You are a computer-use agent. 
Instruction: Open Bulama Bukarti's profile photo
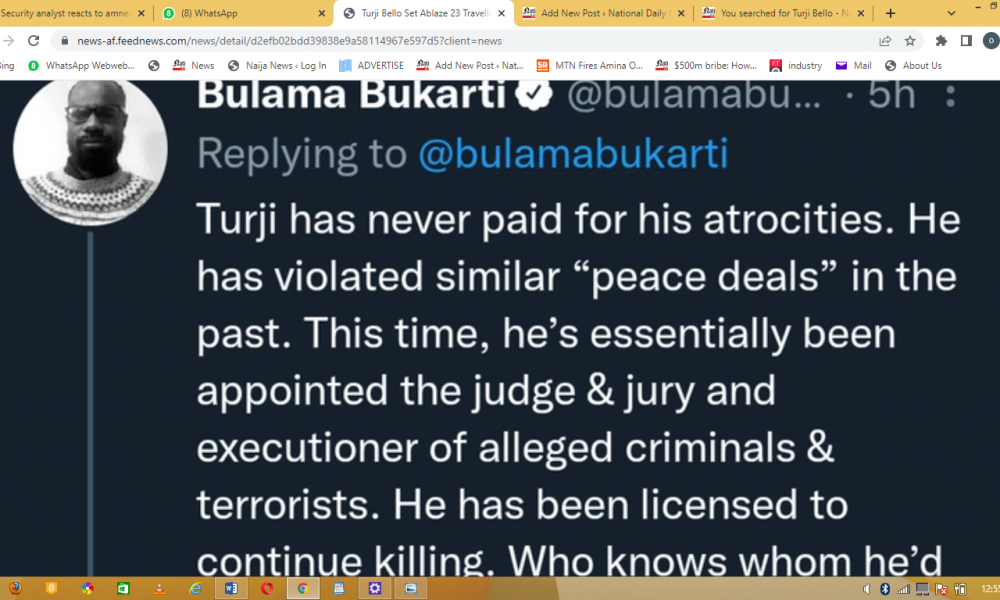click(90, 147)
